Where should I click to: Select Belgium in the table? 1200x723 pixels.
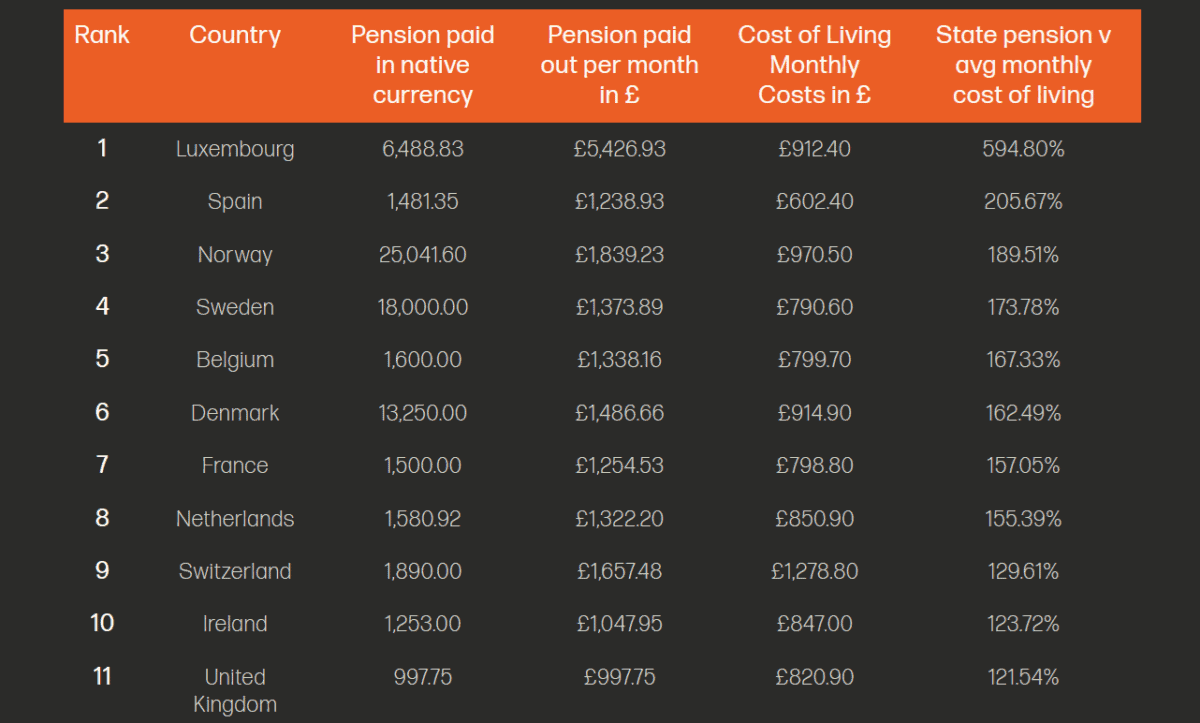(235, 360)
